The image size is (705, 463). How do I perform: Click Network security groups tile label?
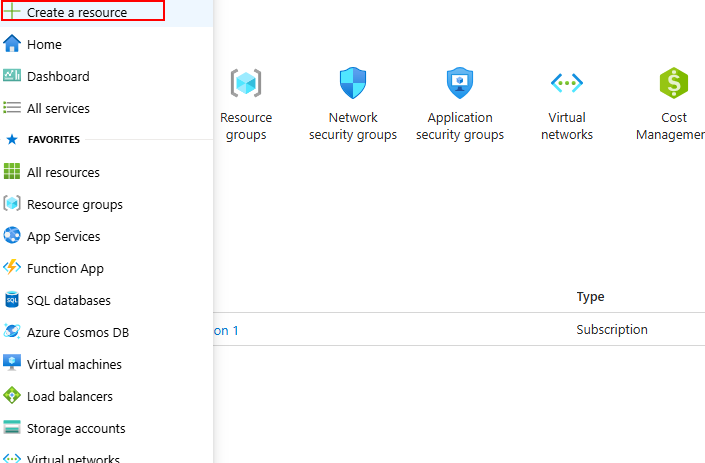point(353,126)
